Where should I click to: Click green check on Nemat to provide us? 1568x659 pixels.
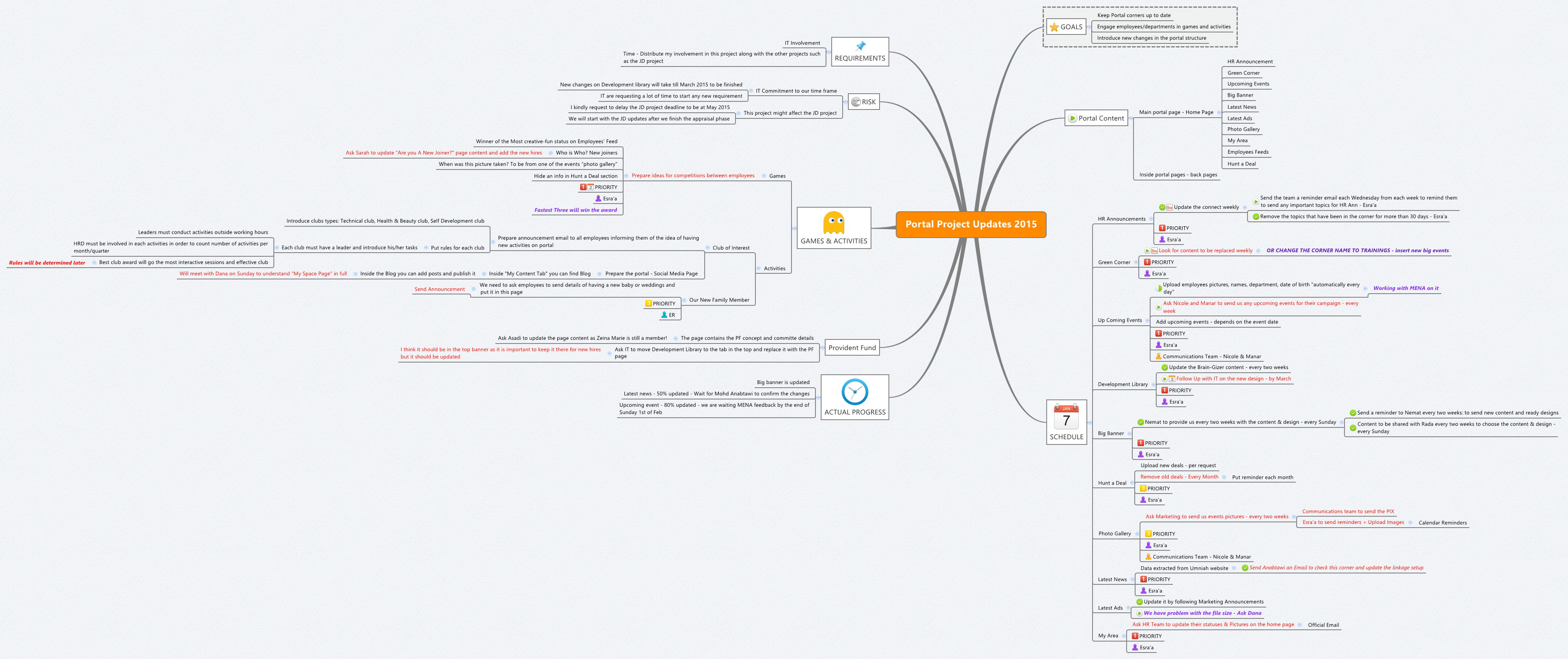click(x=1141, y=422)
